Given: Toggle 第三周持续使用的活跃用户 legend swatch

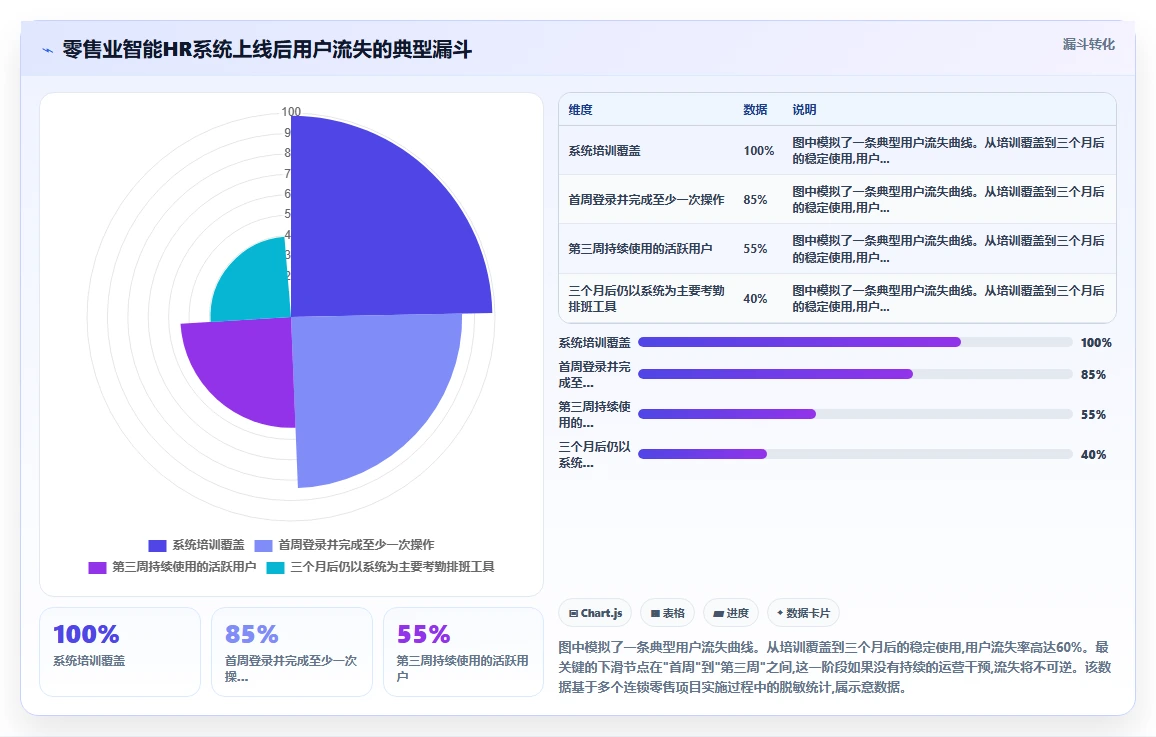Looking at the screenshot, I should coord(97,567).
